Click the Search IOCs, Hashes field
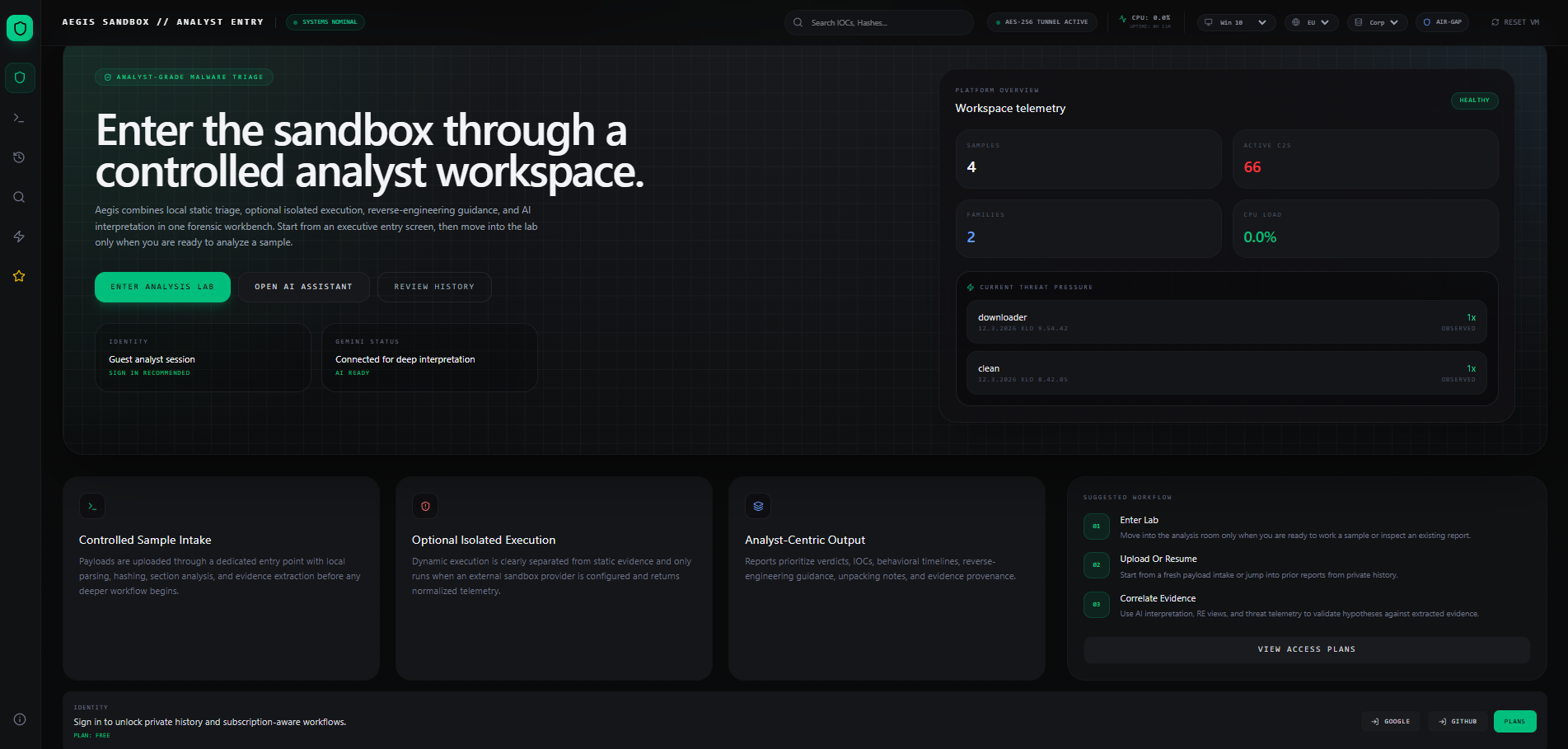Viewport: 1568px width, 749px height. tap(879, 22)
